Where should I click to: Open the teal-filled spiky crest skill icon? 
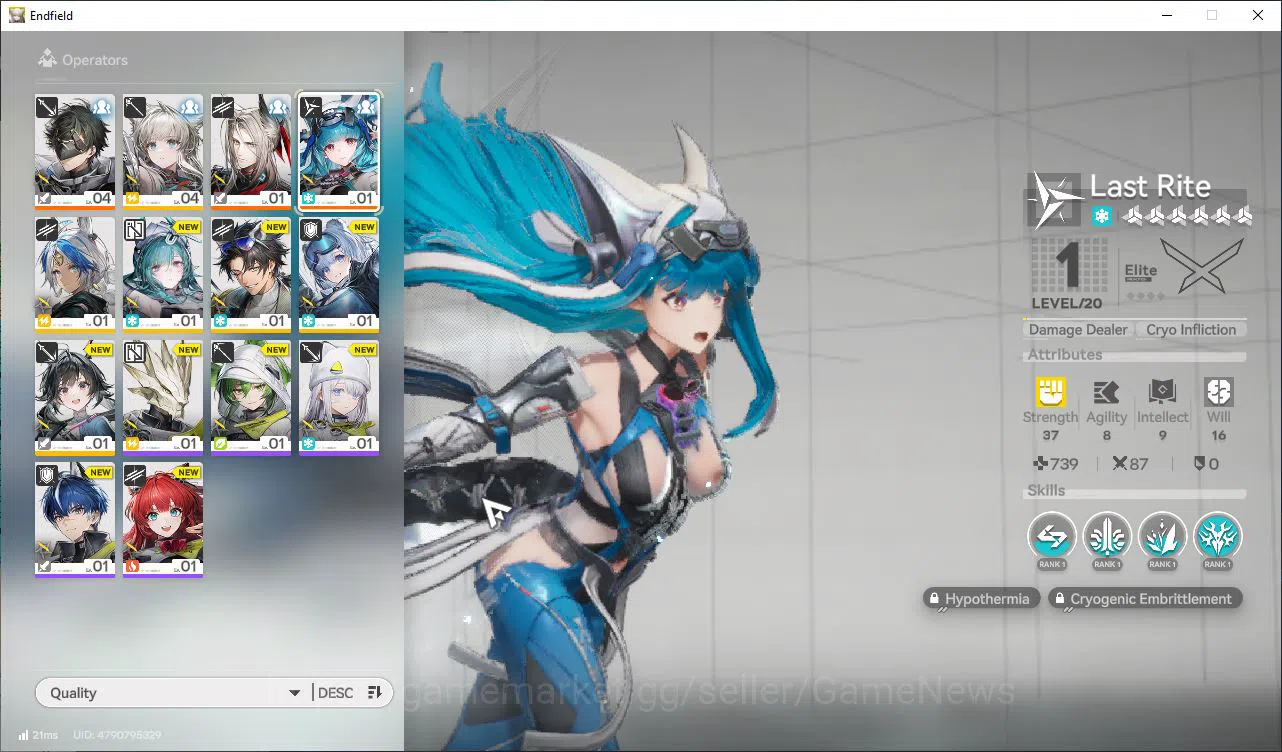(x=1217, y=537)
